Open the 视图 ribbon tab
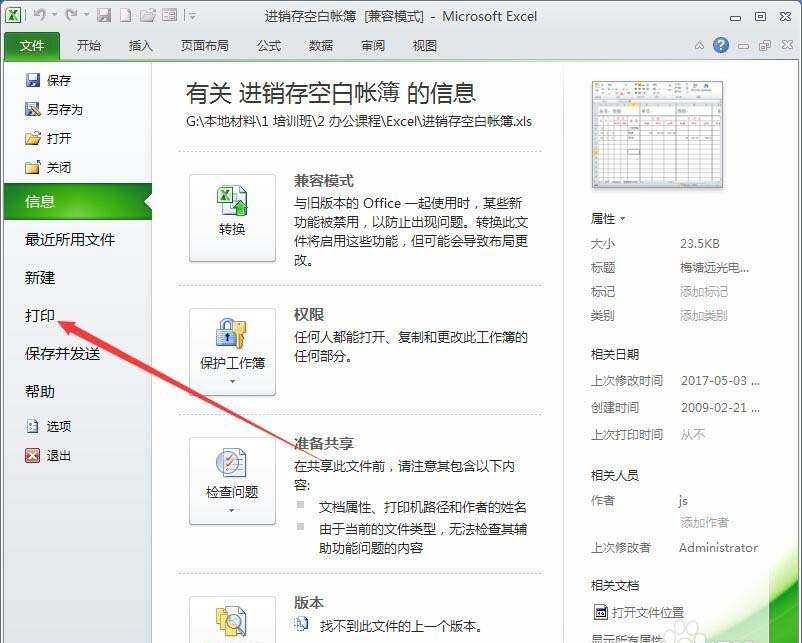The width and height of the screenshot is (802, 643). pos(425,46)
